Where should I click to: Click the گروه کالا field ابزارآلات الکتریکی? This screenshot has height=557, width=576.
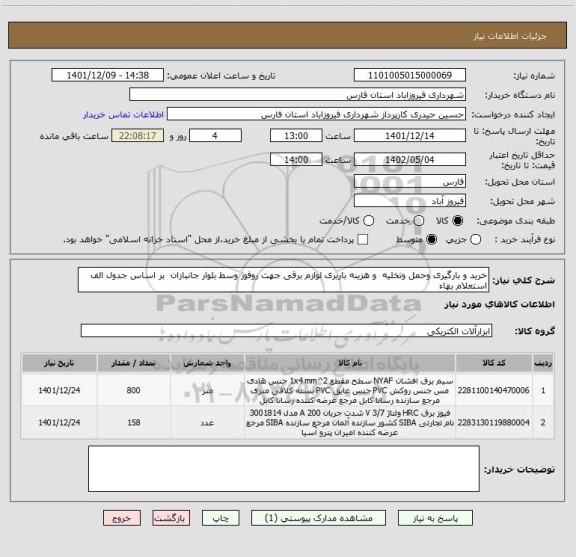(286, 331)
